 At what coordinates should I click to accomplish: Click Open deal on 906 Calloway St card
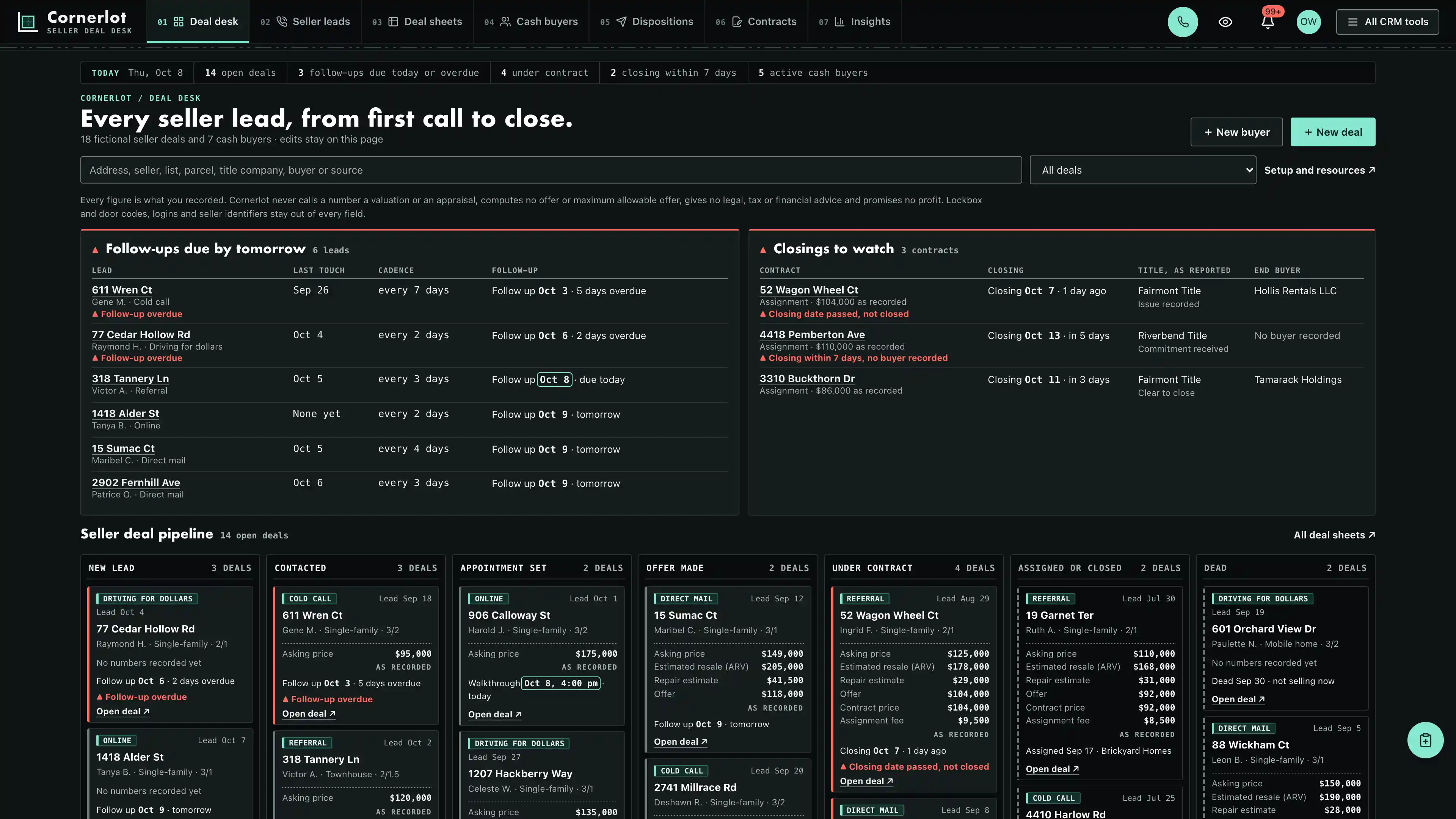[x=494, y=714]
